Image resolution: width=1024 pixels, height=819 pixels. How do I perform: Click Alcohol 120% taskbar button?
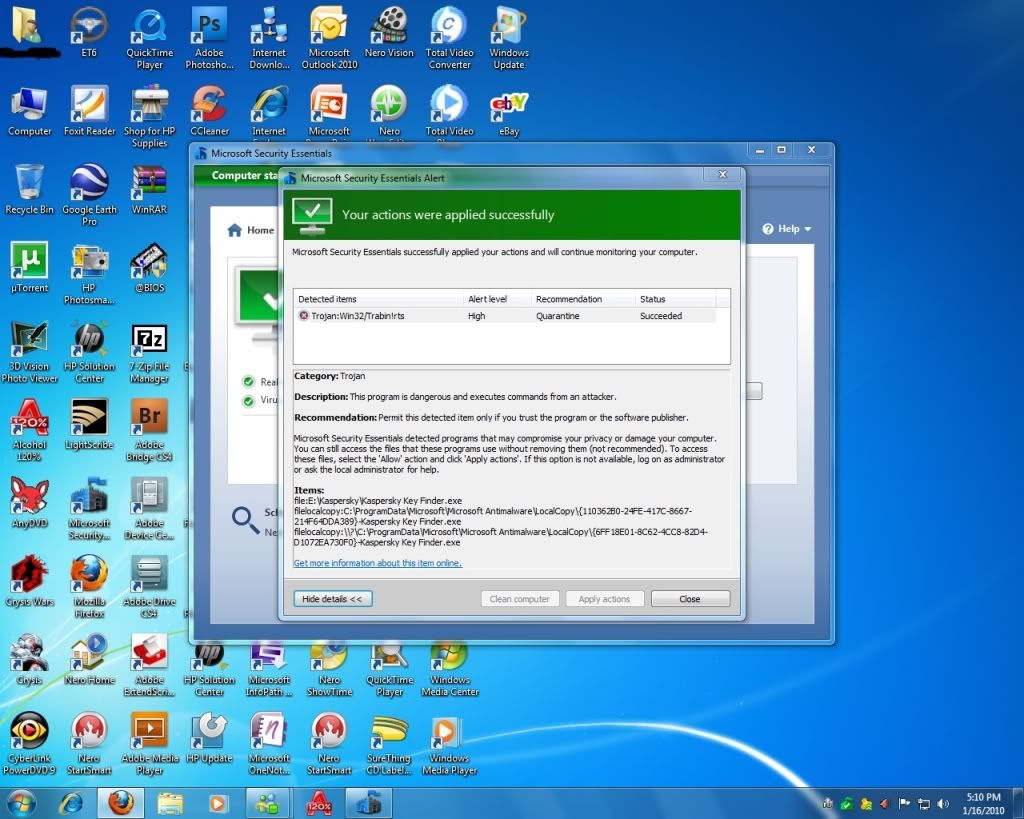319,803
